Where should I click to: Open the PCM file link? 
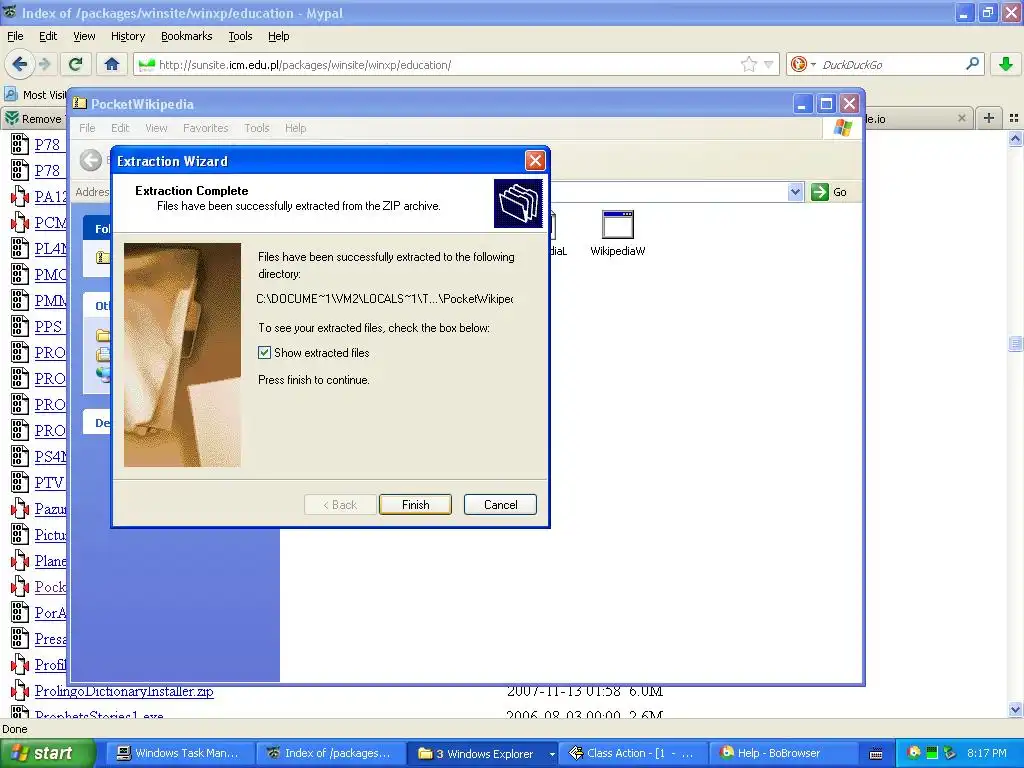[50, 223]
